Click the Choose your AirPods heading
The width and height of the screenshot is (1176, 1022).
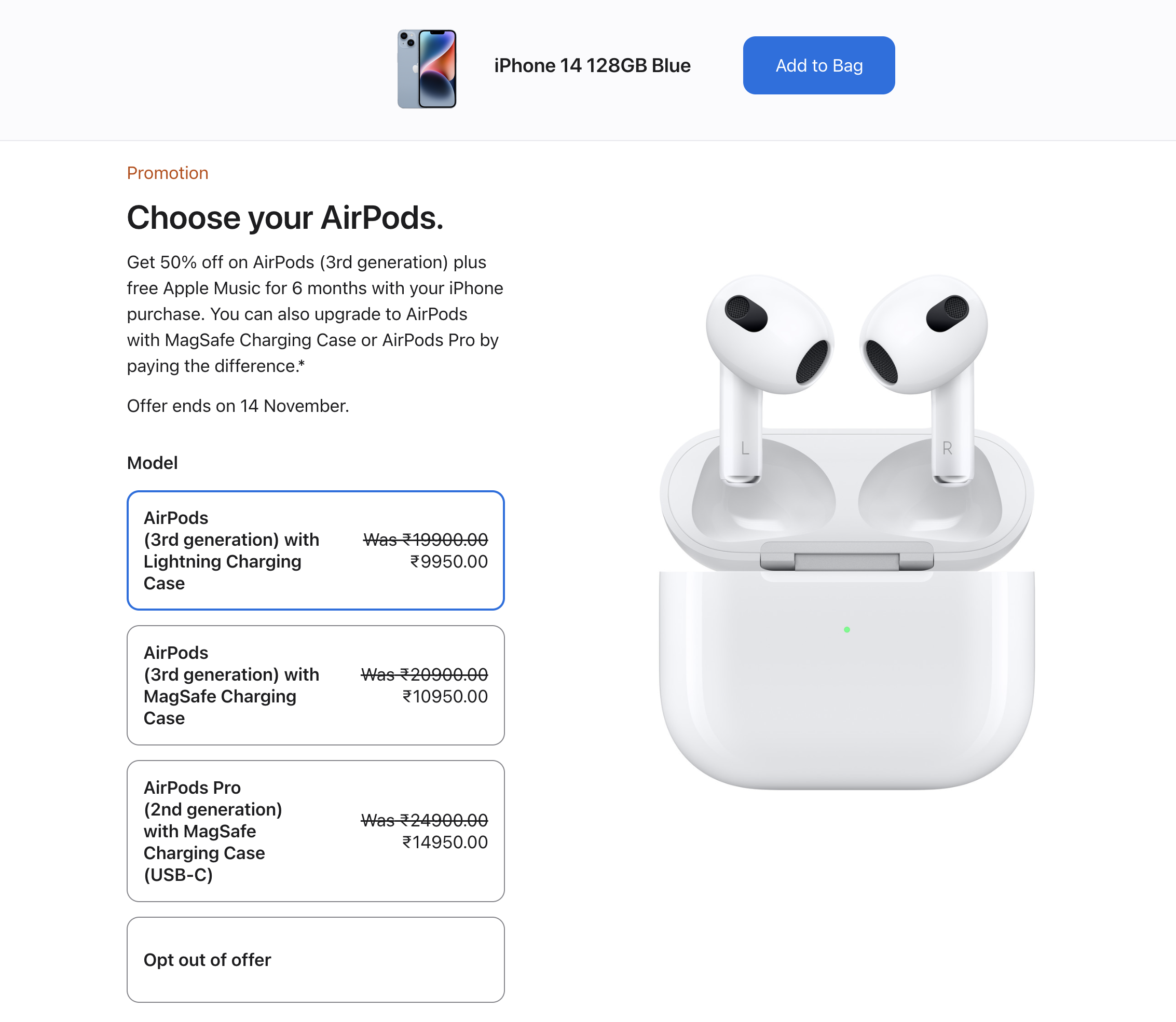pyautogui.click(x=285, y=218)
